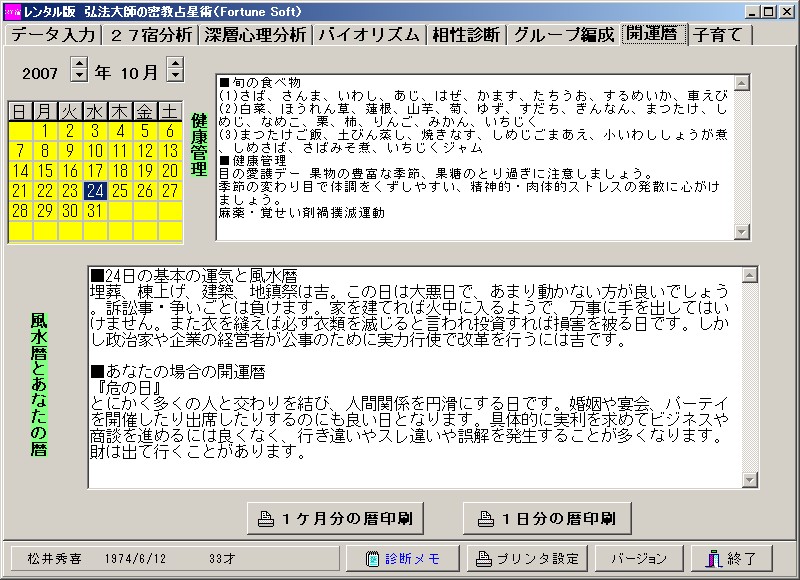Screen dimensions: 800x580
Task: Select day 19 in the calendar
Action: 145,171
